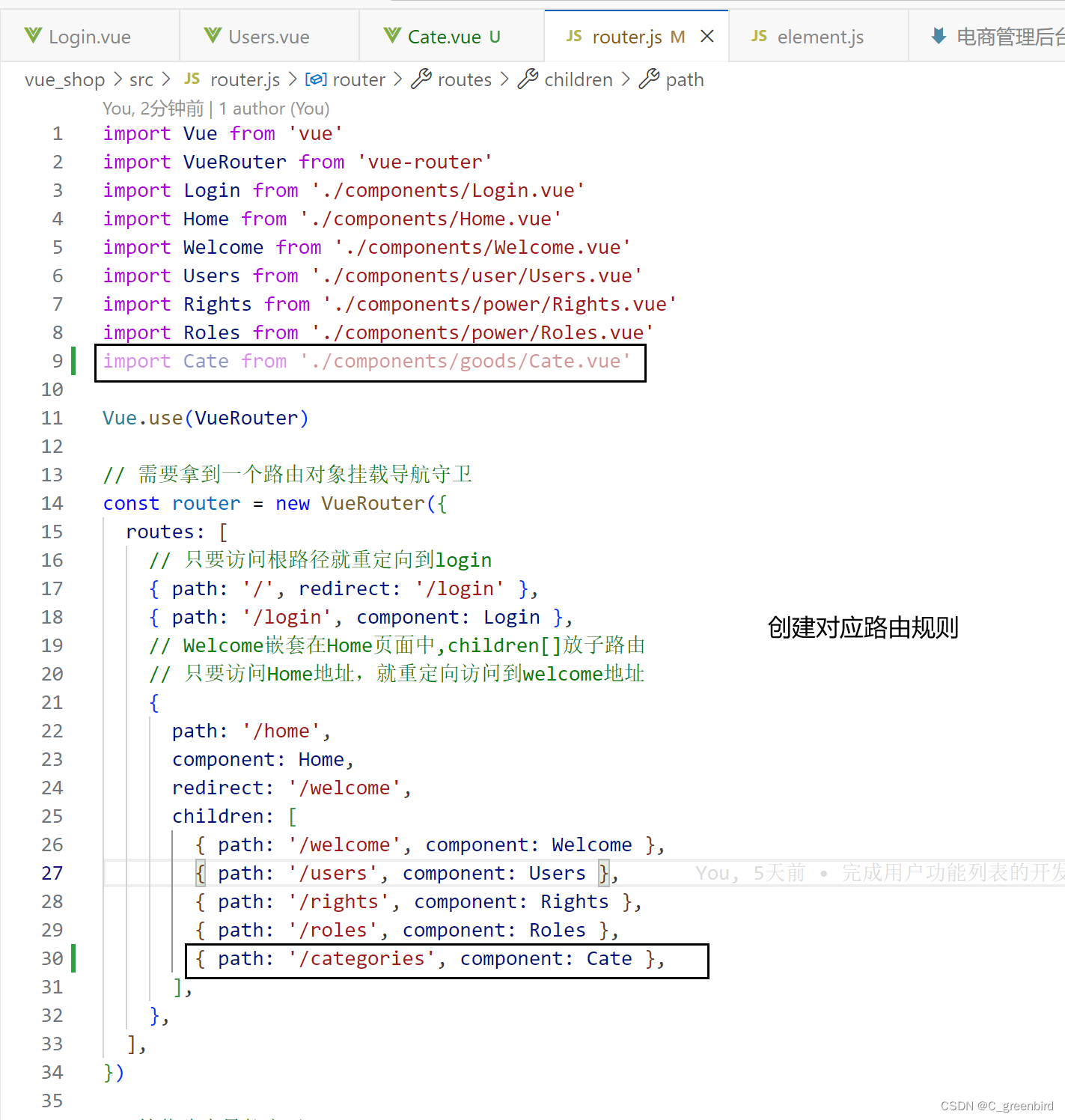1065x1120 pixels.
Task: Click the Vue icon on Login.vue tab
Action: (33, 35)
